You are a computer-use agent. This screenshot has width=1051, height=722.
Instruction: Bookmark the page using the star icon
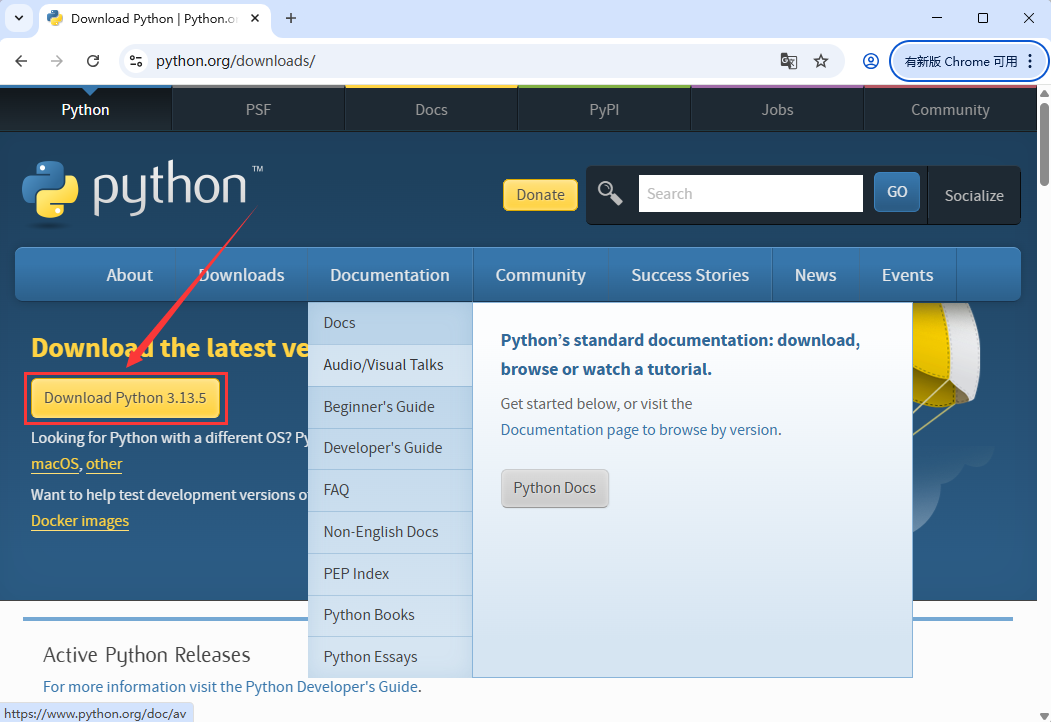[821, 61]
